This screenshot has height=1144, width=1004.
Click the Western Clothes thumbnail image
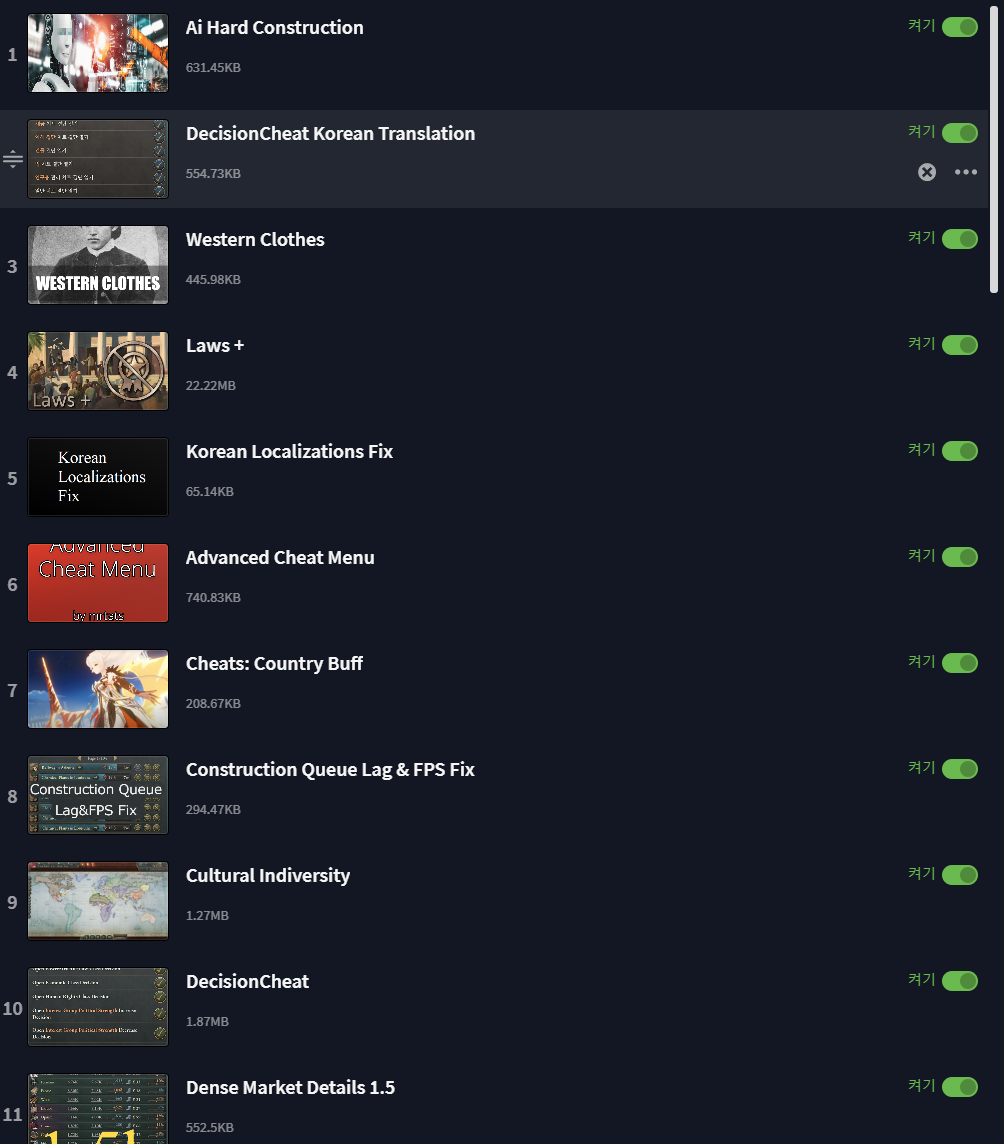[98, 265]
